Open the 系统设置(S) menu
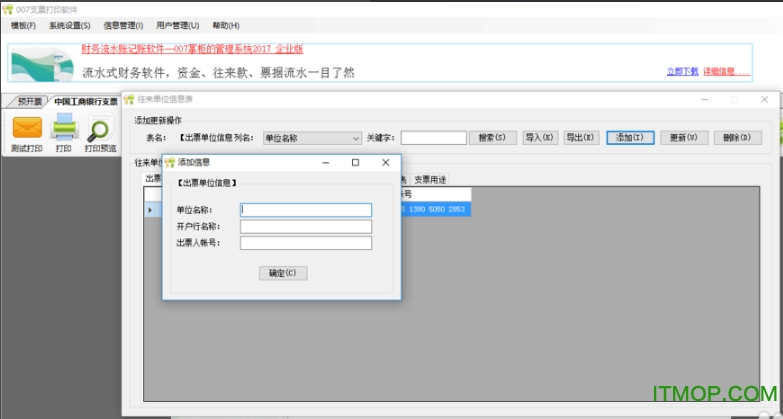This screenshot has height=419, width=783. (69, 25)
